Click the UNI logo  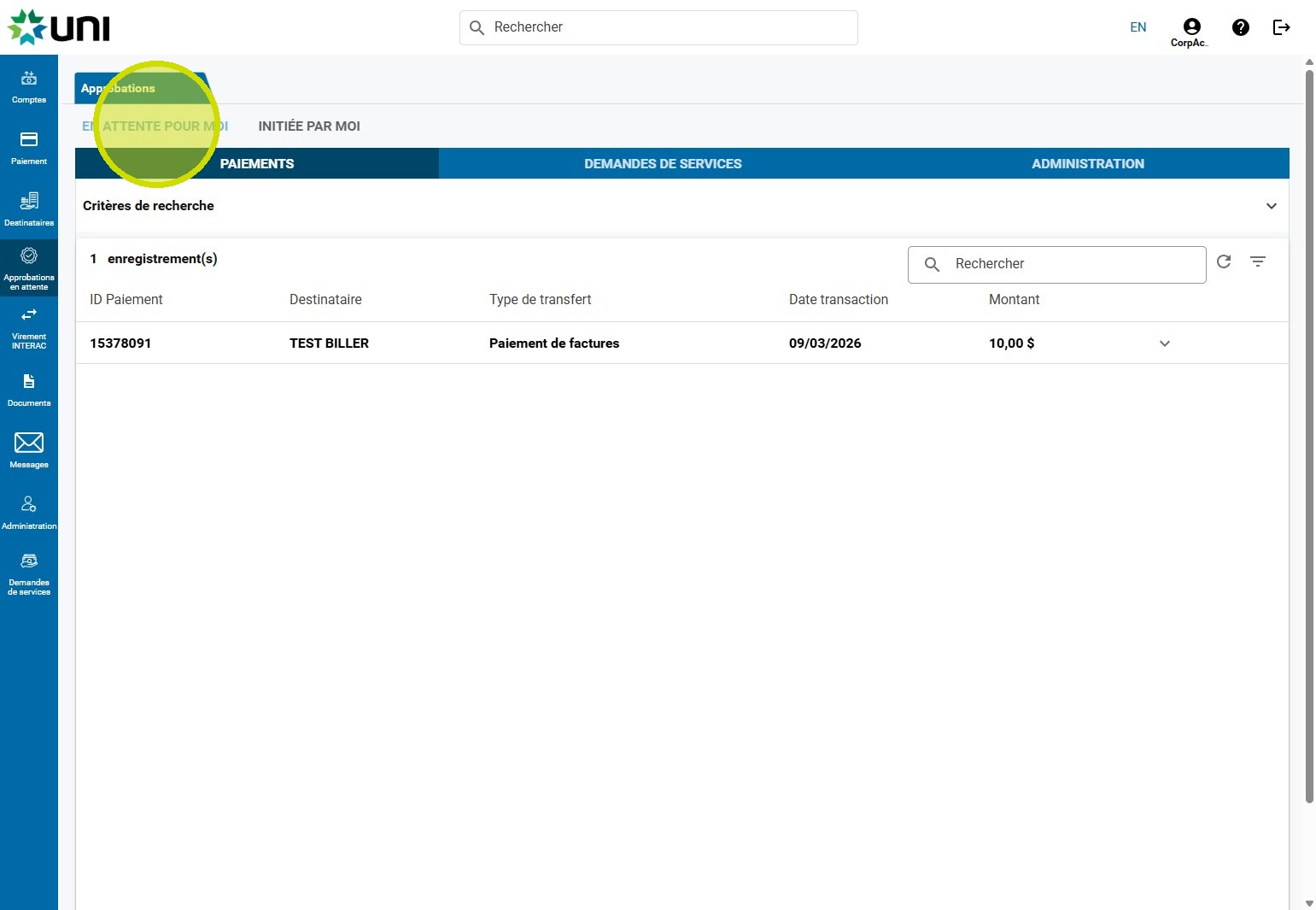coord(59,27)
